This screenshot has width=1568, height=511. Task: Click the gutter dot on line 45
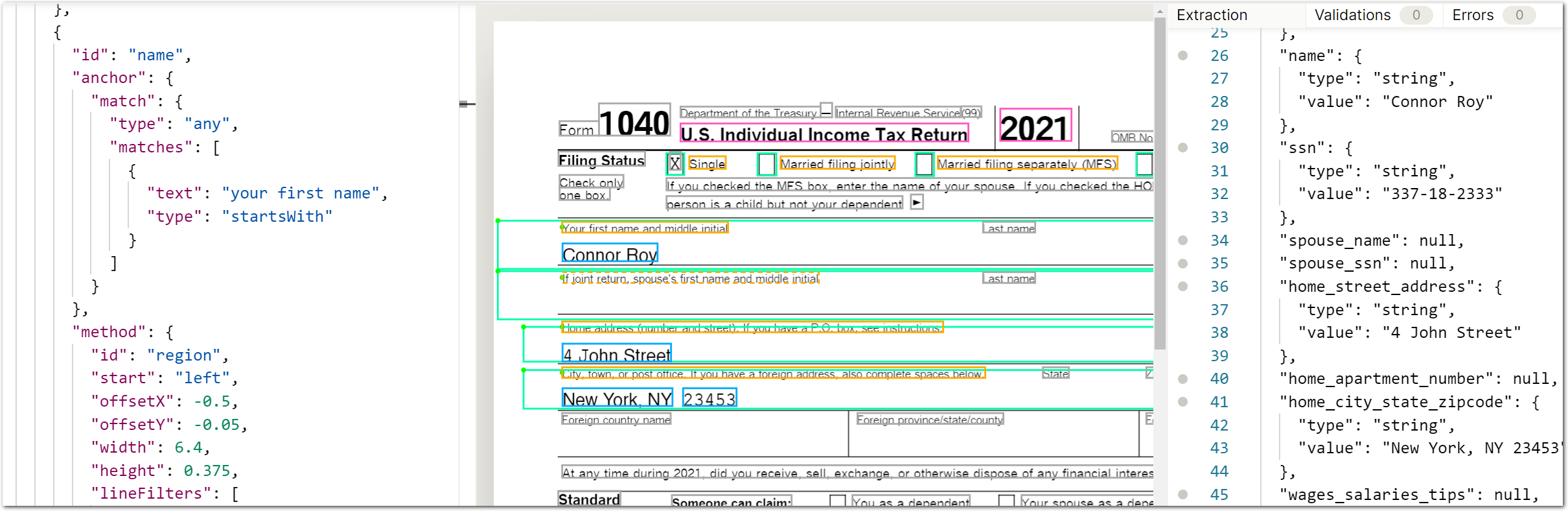pyautogui.click(x=1182, y=495)
